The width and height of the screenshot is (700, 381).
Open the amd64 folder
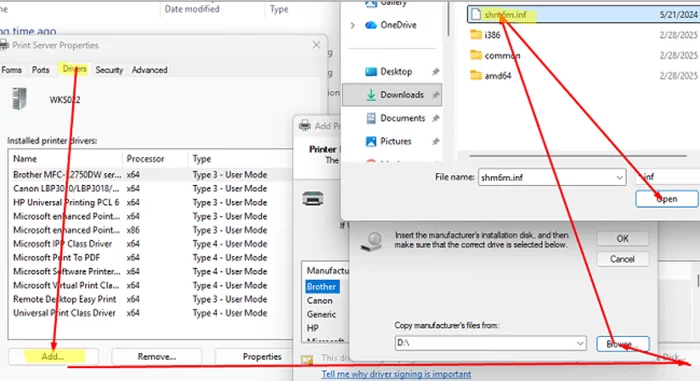(x=498, y=75)
